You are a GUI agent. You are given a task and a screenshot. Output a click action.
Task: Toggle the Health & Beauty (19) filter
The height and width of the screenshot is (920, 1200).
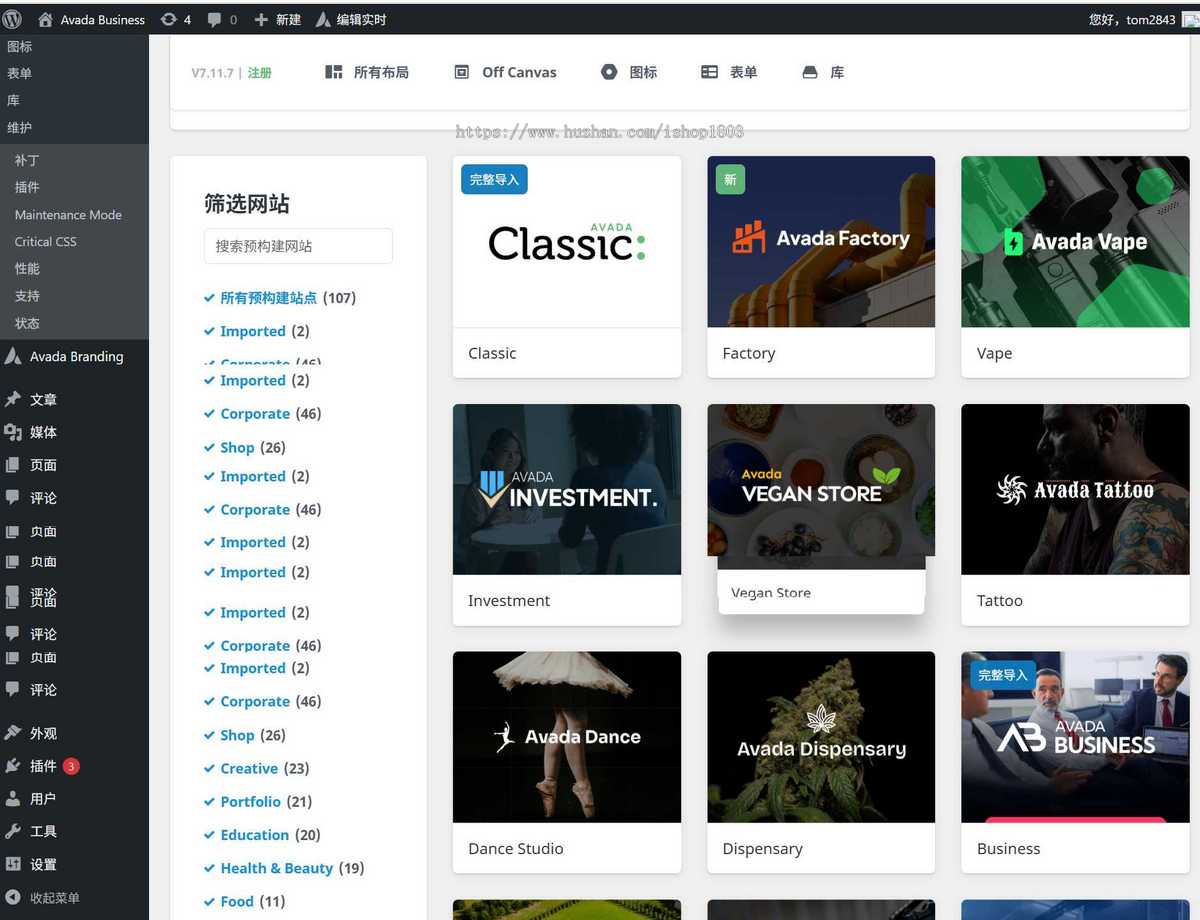(x=284, y=868)
